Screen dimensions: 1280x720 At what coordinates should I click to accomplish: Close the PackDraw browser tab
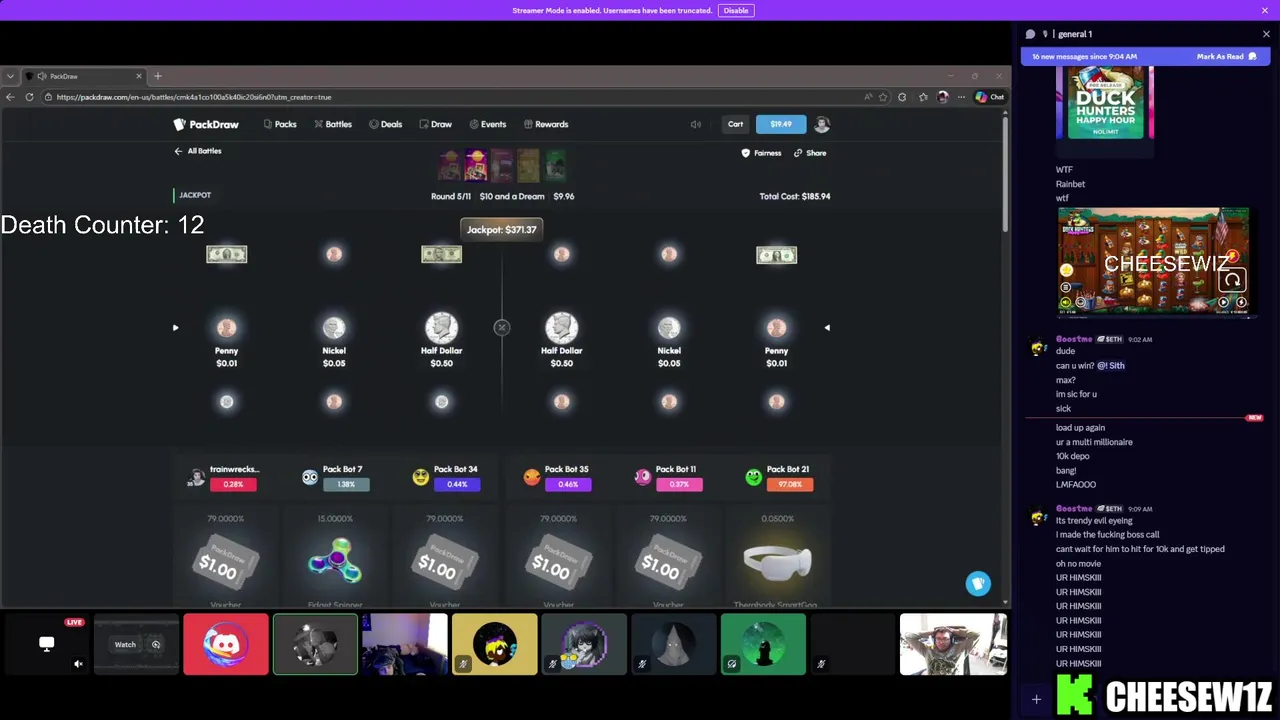[x=138, y=76]
